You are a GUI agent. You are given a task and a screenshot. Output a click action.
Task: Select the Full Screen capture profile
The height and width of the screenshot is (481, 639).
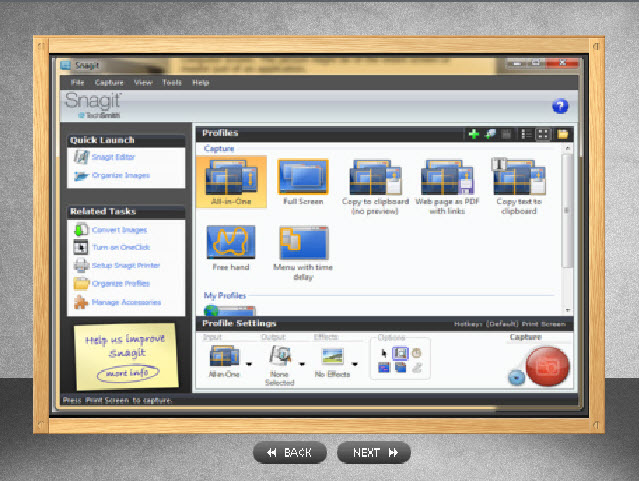tap(303, 182)
